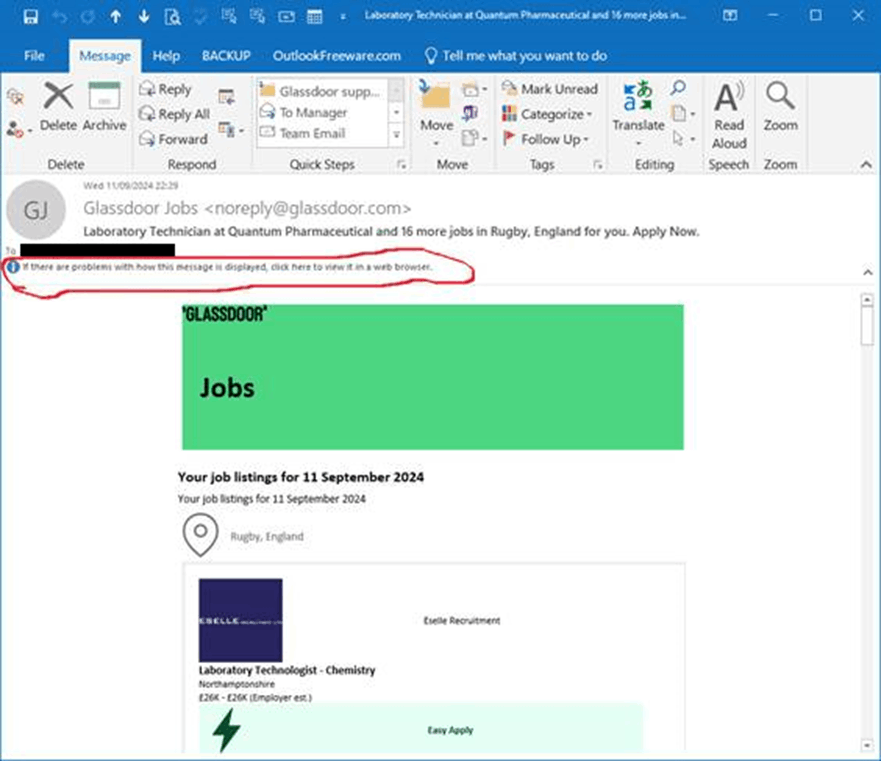The height and width of the screenshot is (761, 881).
Task: Click the Eselle Recruitment company name
Action: click(462, 620)
